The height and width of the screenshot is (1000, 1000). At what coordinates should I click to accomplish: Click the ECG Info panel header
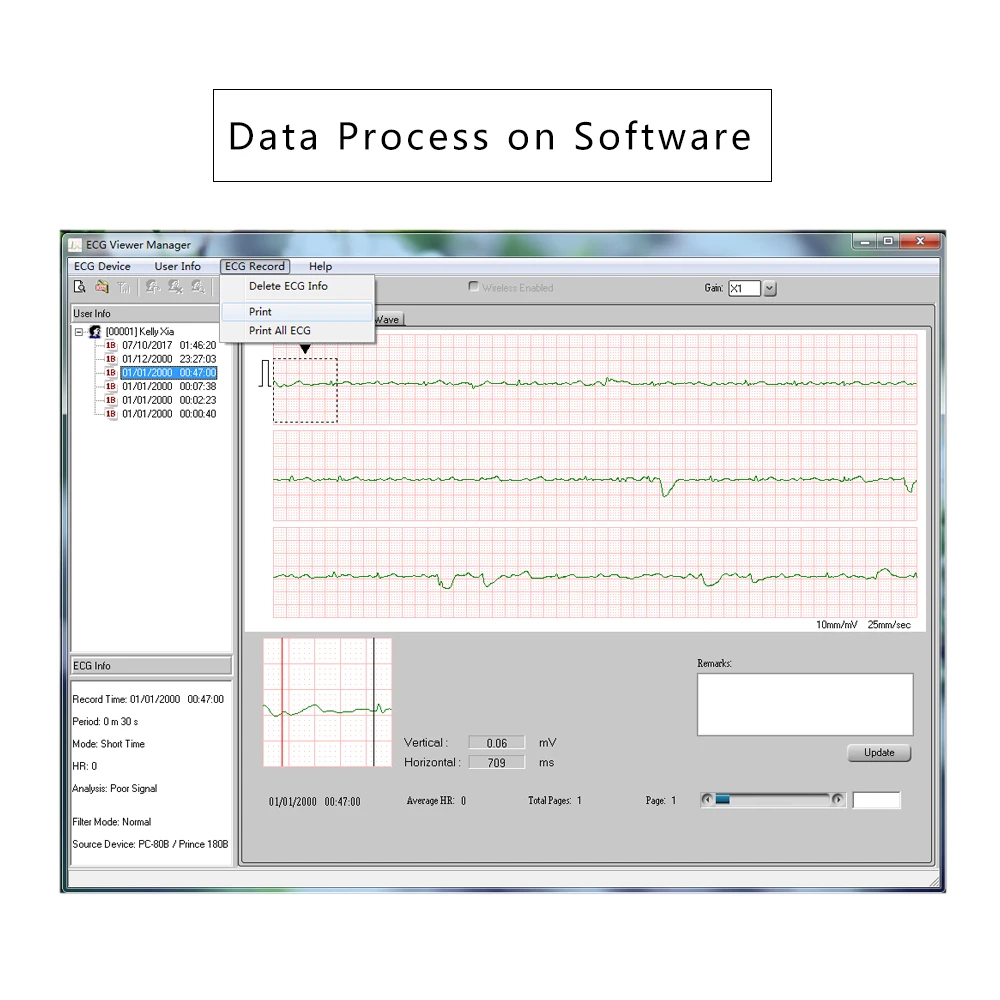[x=151, y=666]
